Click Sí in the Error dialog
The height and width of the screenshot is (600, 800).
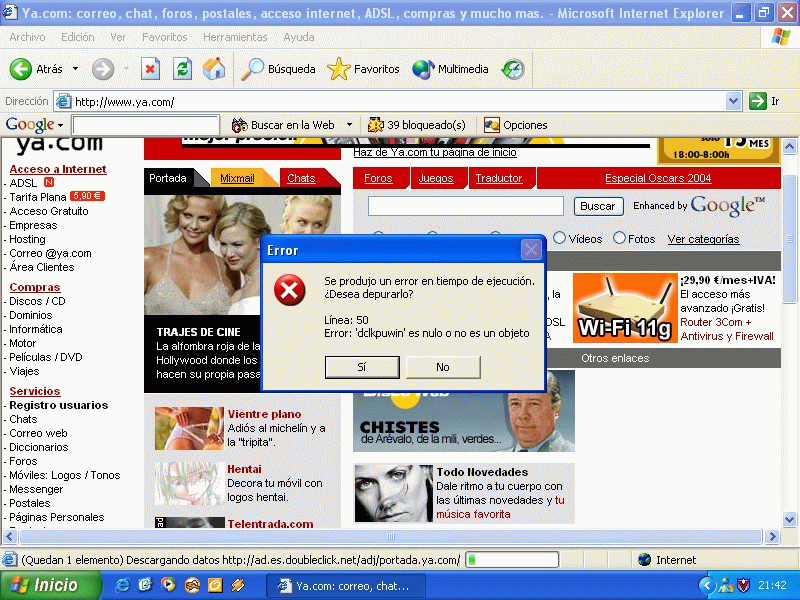click(362, 367)
